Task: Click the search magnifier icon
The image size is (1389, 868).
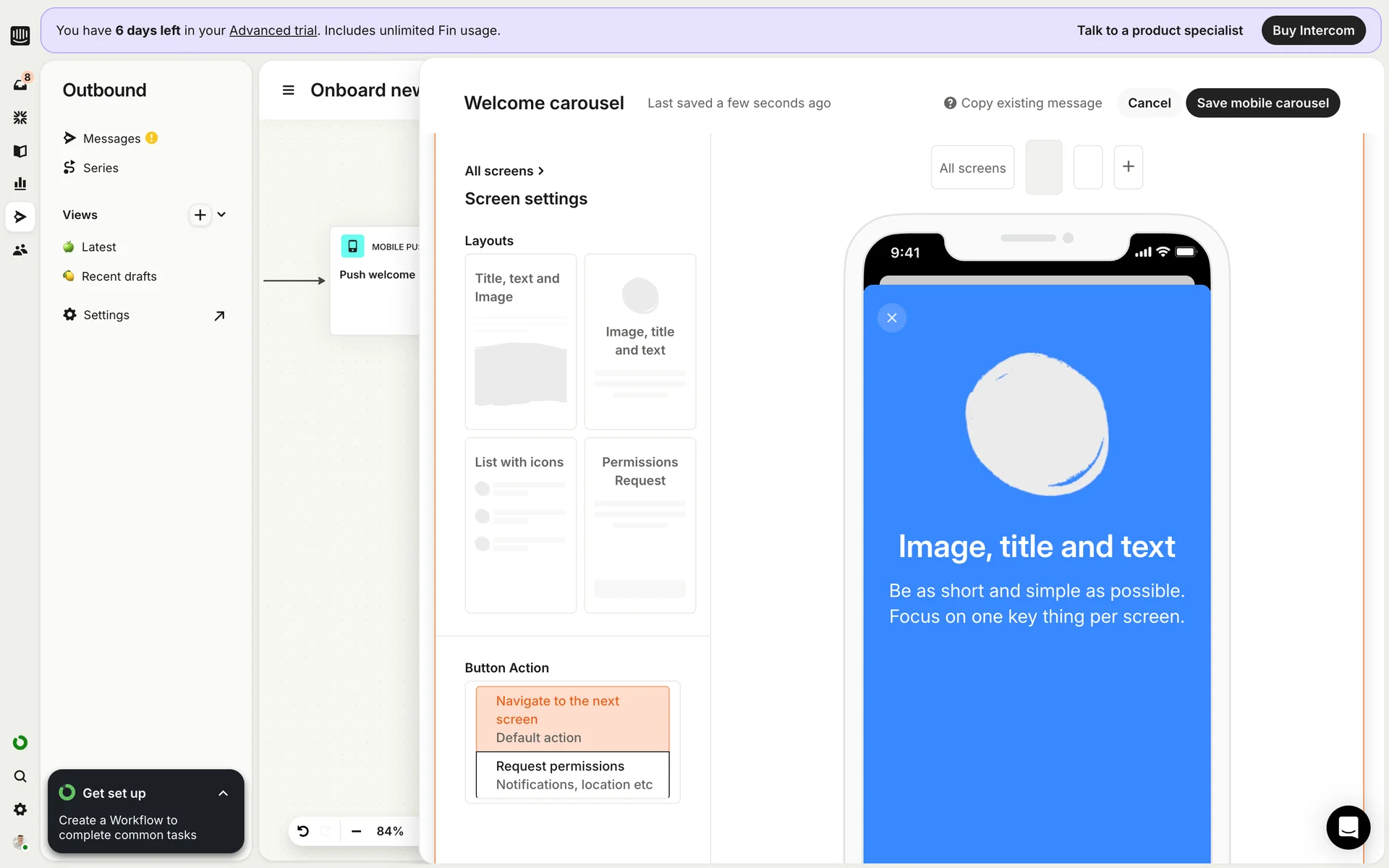Action: tap(20, 776)
